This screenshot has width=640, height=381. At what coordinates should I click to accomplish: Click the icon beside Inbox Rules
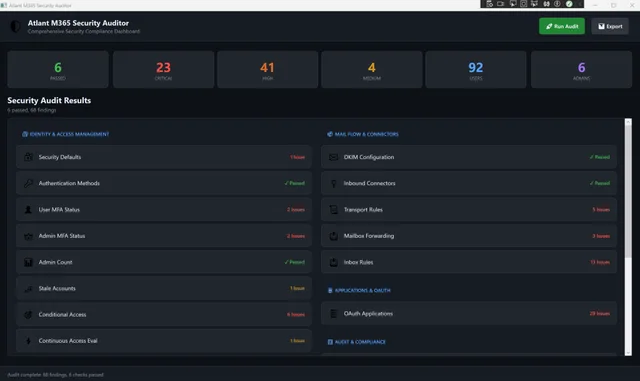(333, 262)
